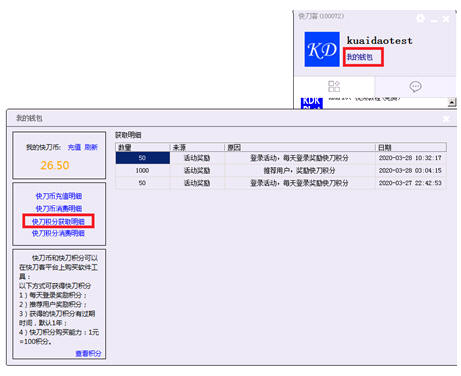461x376 pixels.
Task: Open 快刀币充值明细 recharge details
Action: coord(59,196)
